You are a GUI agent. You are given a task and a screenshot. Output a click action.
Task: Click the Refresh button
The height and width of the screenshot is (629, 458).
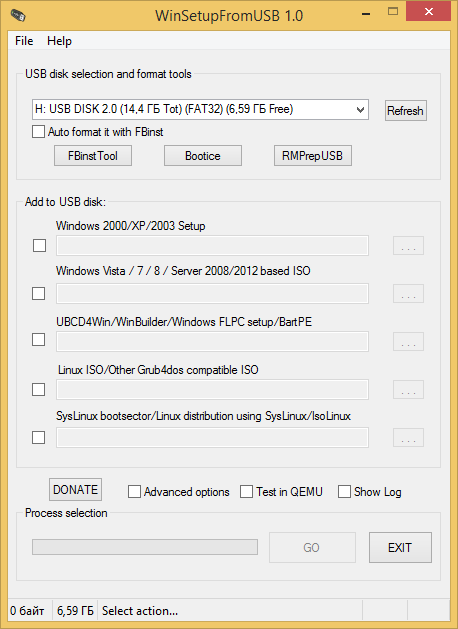click(405, 110)
